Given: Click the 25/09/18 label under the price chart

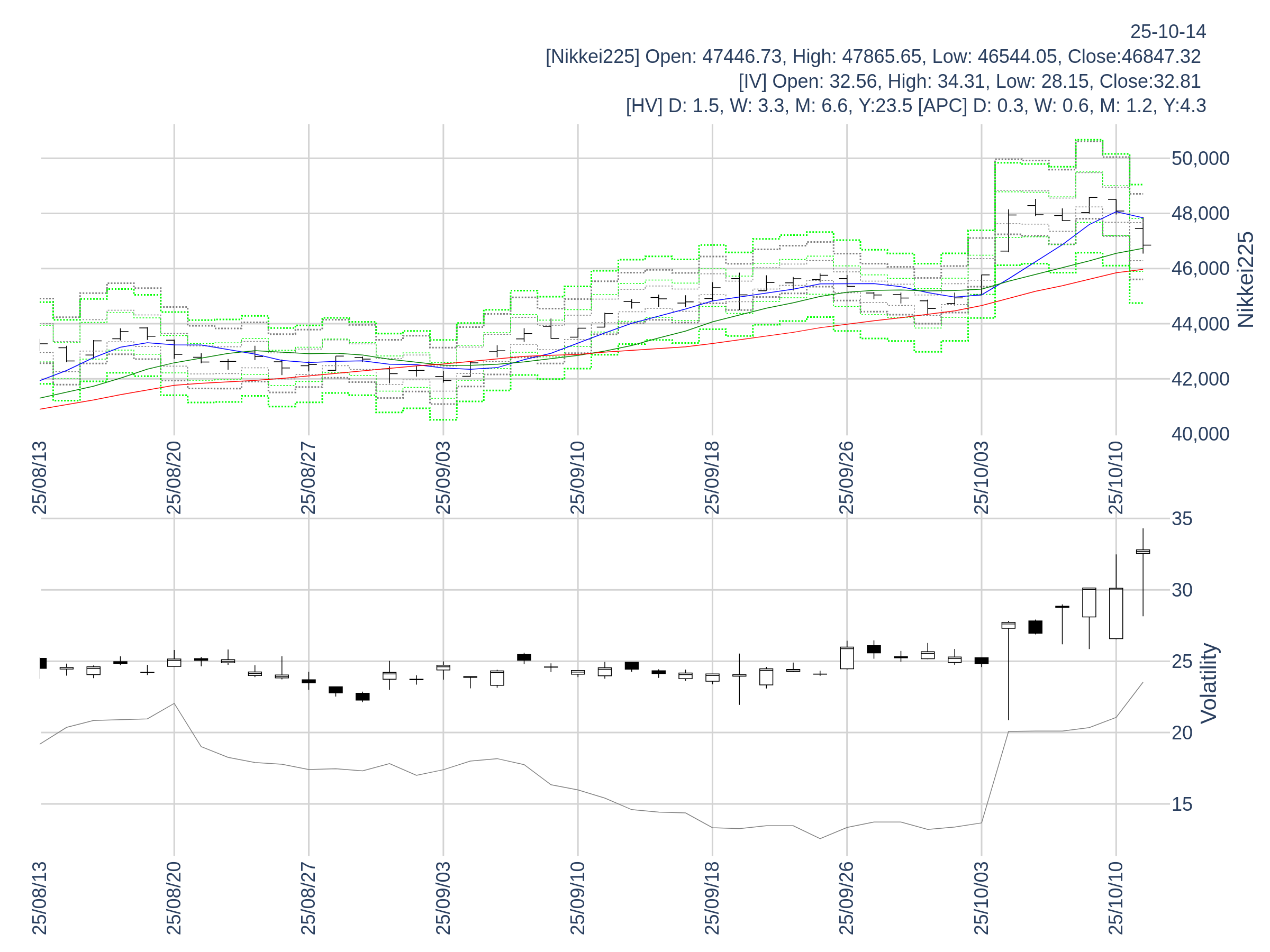Looking at the screenshot, I should (x=712, y=478).
